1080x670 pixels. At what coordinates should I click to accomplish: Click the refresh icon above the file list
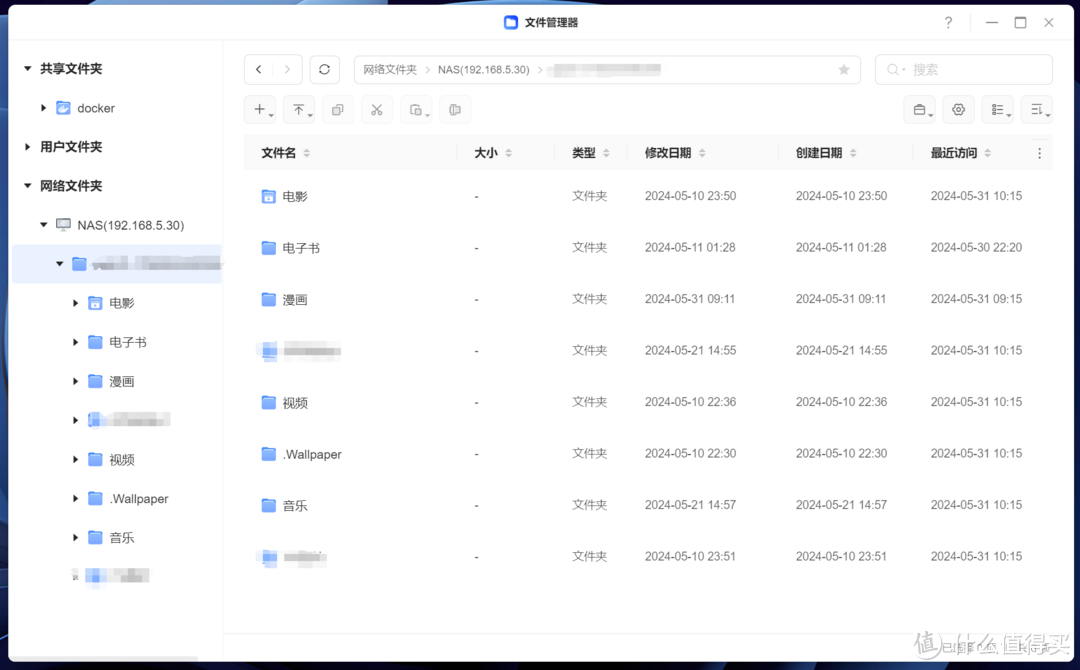click(324, 69)
